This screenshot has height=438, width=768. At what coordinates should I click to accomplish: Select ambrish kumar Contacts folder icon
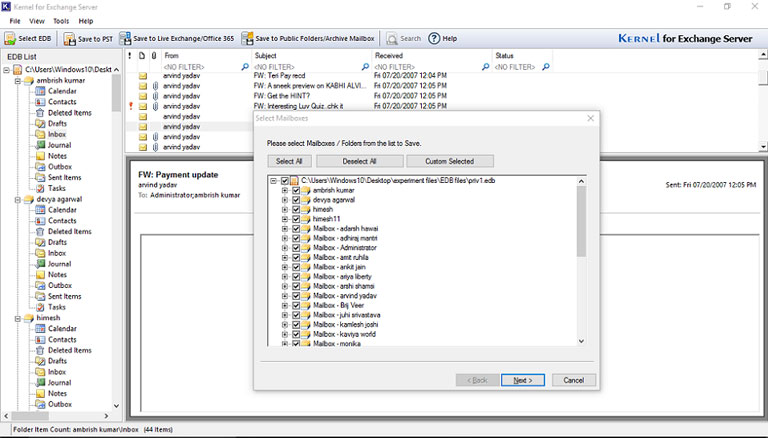click(x=40, y=102)
